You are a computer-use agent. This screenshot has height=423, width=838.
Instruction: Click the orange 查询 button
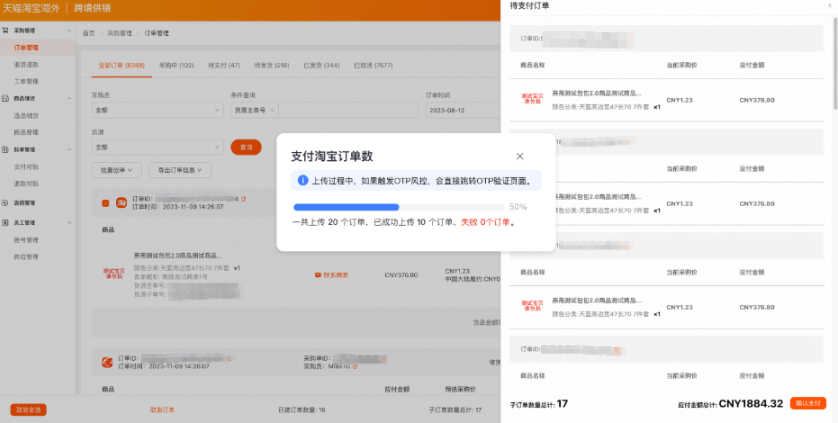click(x=246, y=147)
